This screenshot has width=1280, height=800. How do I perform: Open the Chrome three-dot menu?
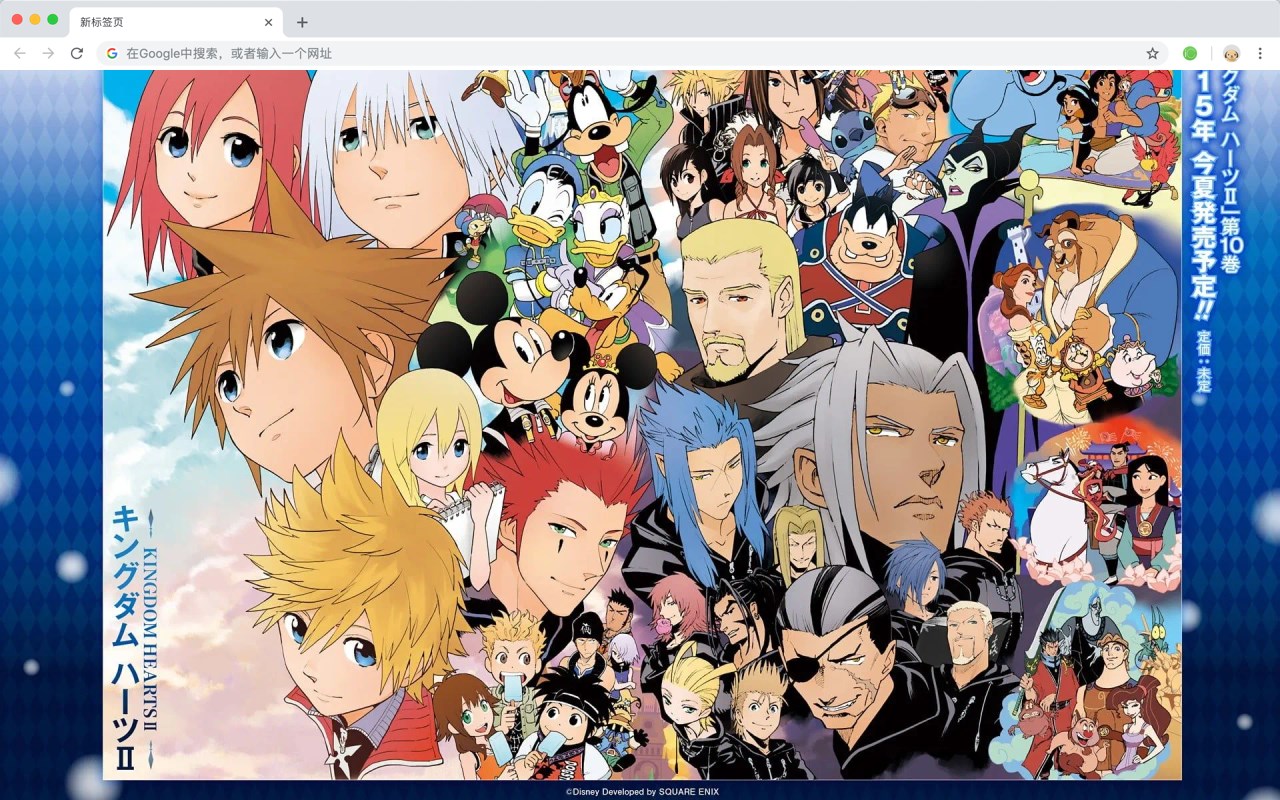[x=1261, y=53]
